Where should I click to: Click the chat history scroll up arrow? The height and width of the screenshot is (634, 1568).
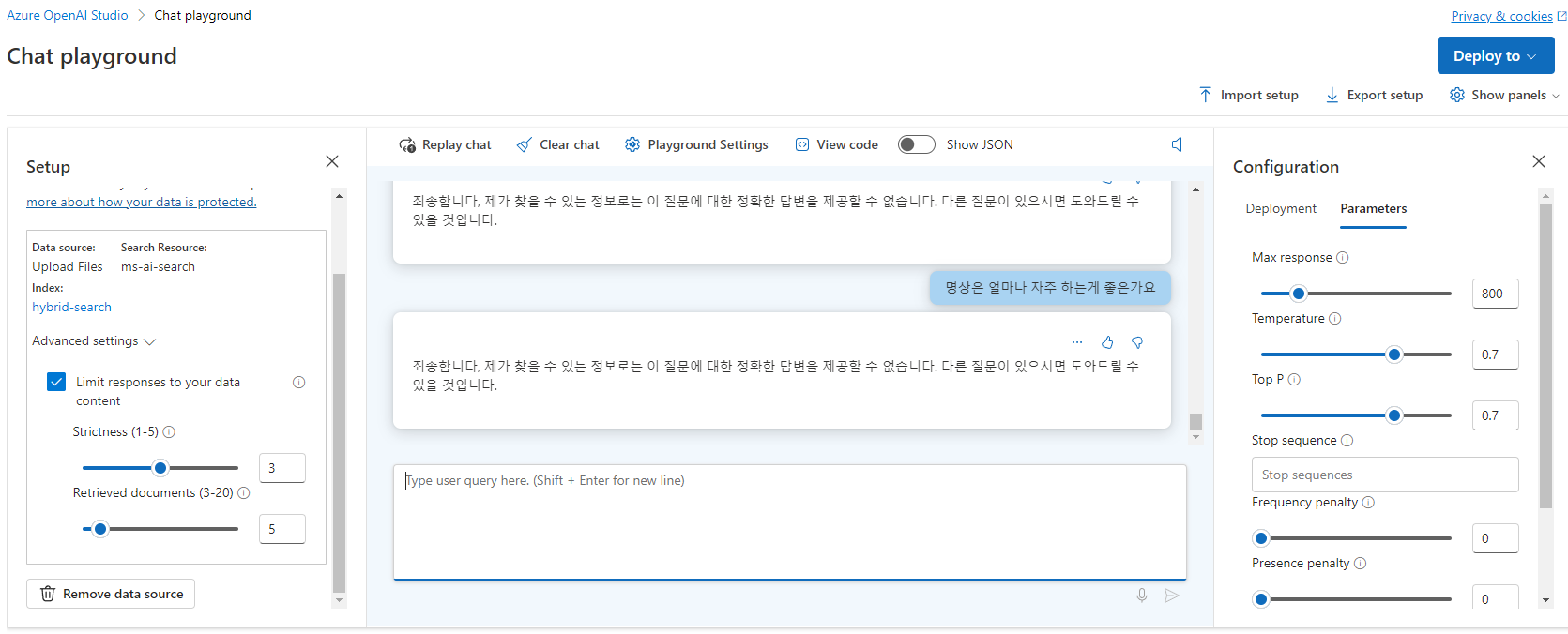click(x=1195, y=189)
